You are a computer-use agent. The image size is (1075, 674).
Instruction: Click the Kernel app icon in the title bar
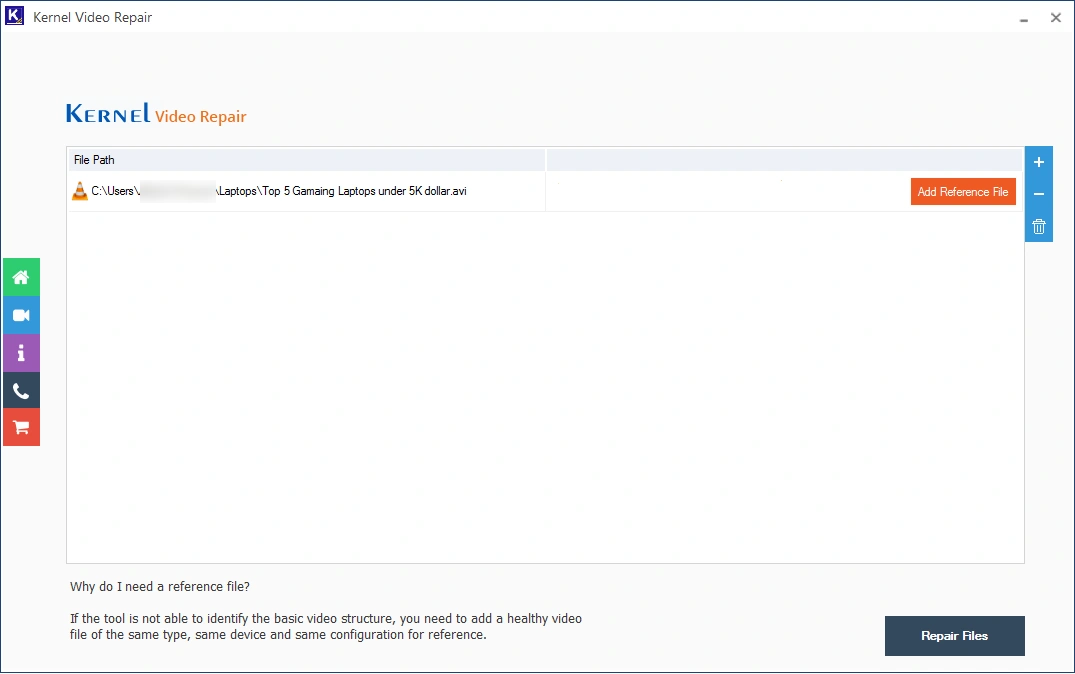click(x=14, y=16)
